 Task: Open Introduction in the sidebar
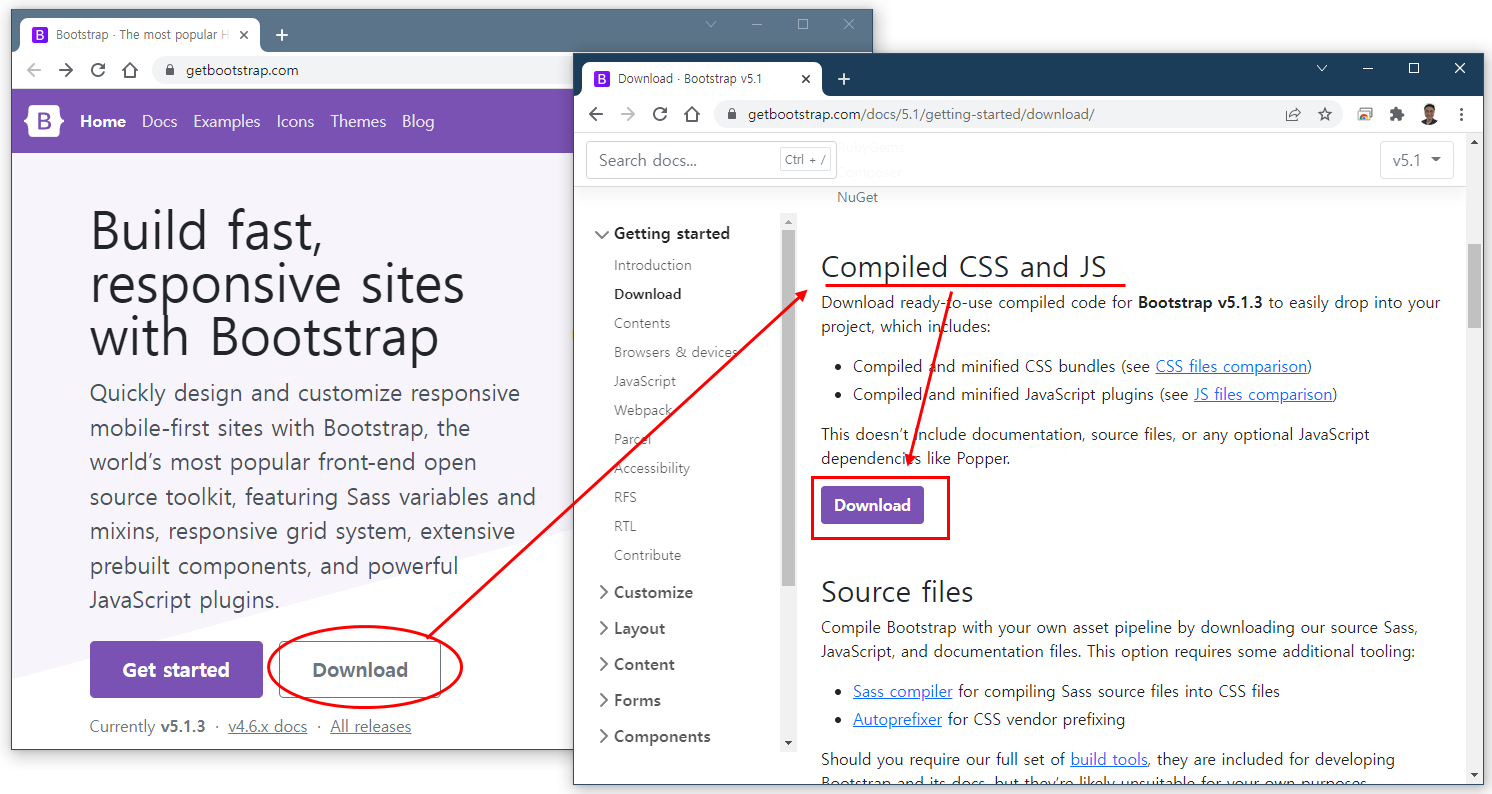coord(653,265)
